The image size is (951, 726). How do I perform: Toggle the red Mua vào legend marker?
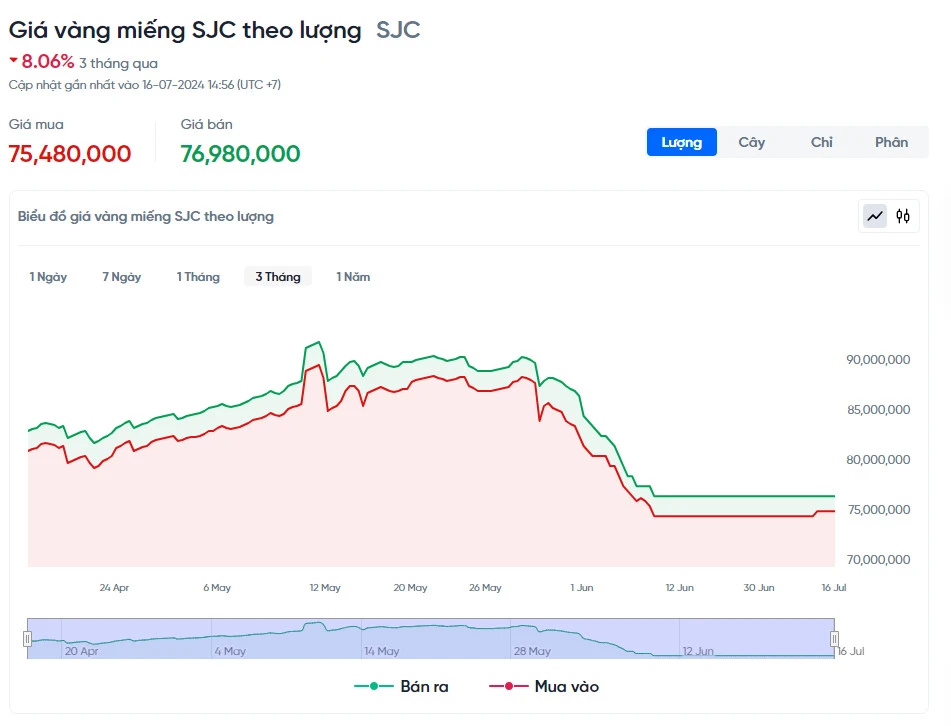click(508, 686)
